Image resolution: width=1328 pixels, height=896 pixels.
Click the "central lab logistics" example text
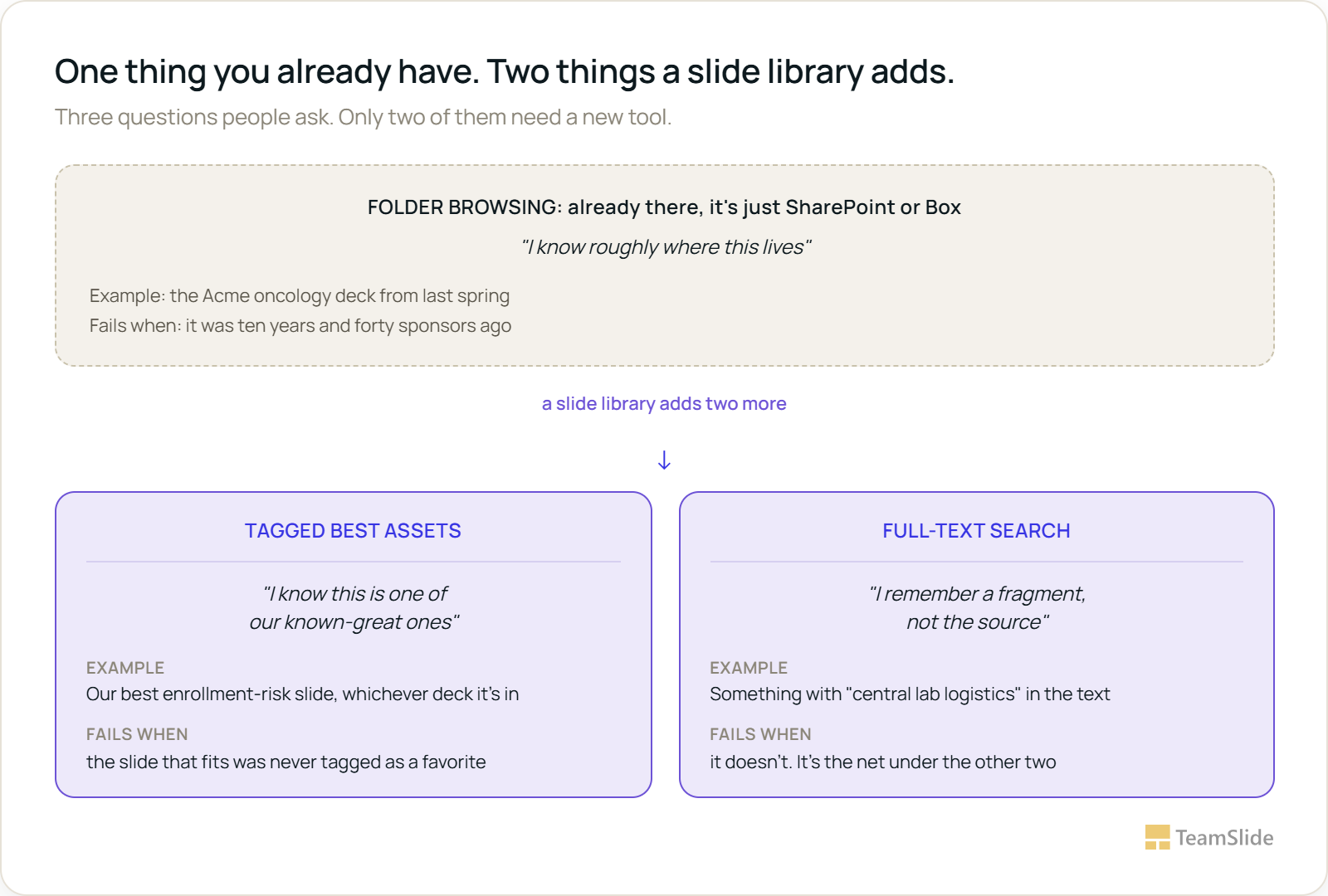point(910,694)
